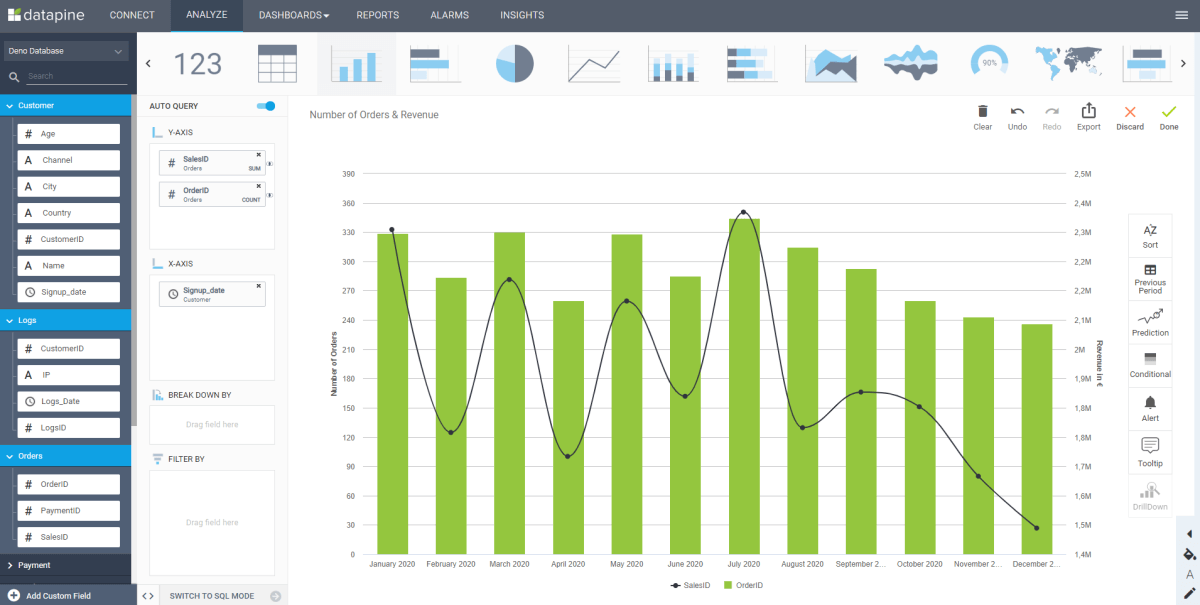The height and width of the screenshot is (605, 1200).
Task: Toggle the OrderID legend entry
Action: (746, 585)
